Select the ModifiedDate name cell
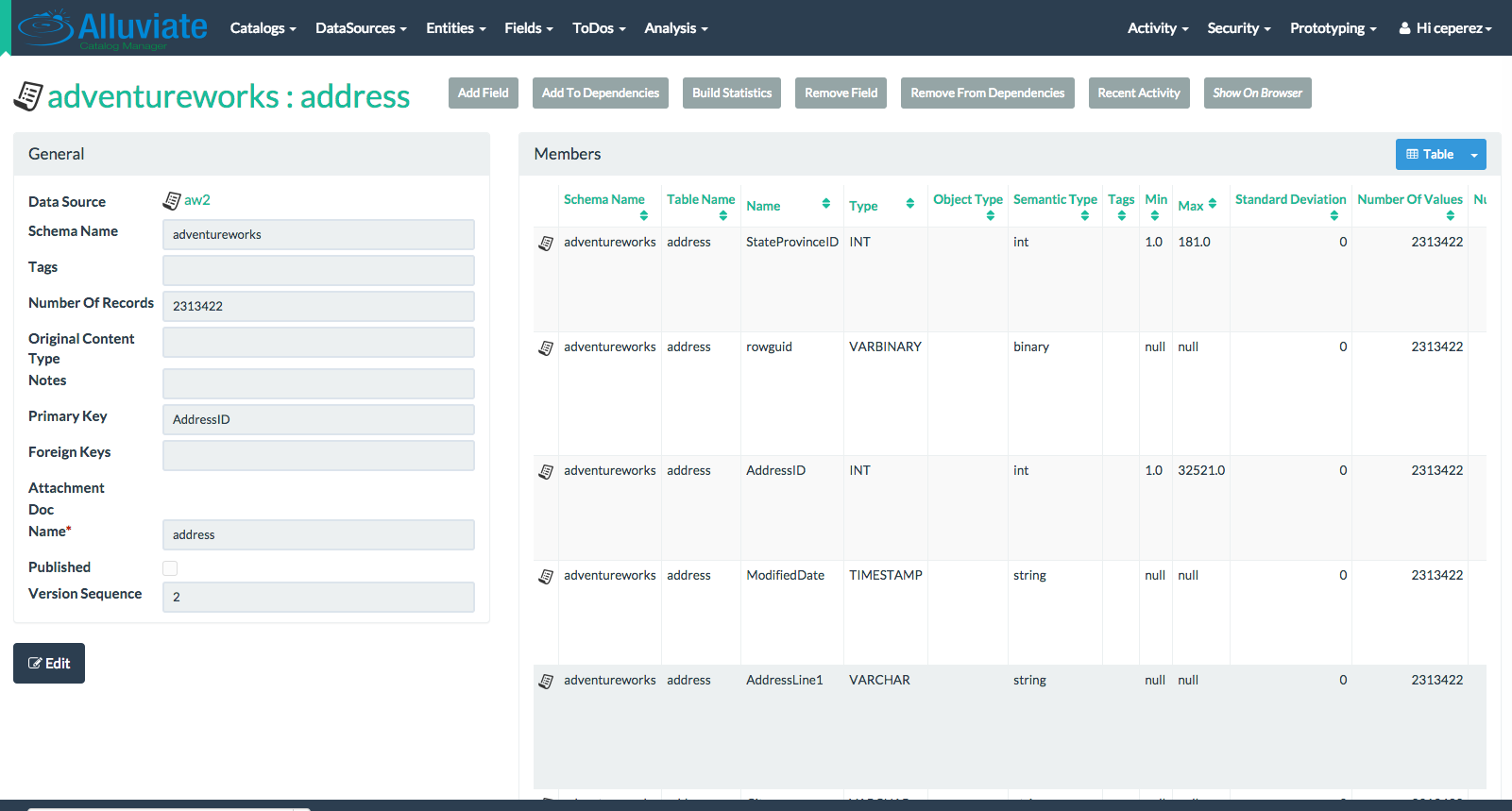Image resolution: width=1512 pixels, height=811 pixels. pyautogui.click(x=786, y=575)
